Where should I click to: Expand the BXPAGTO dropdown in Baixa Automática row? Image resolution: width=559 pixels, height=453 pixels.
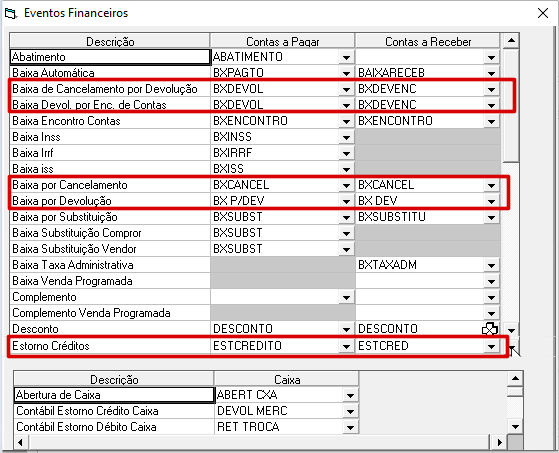point(346,73)
